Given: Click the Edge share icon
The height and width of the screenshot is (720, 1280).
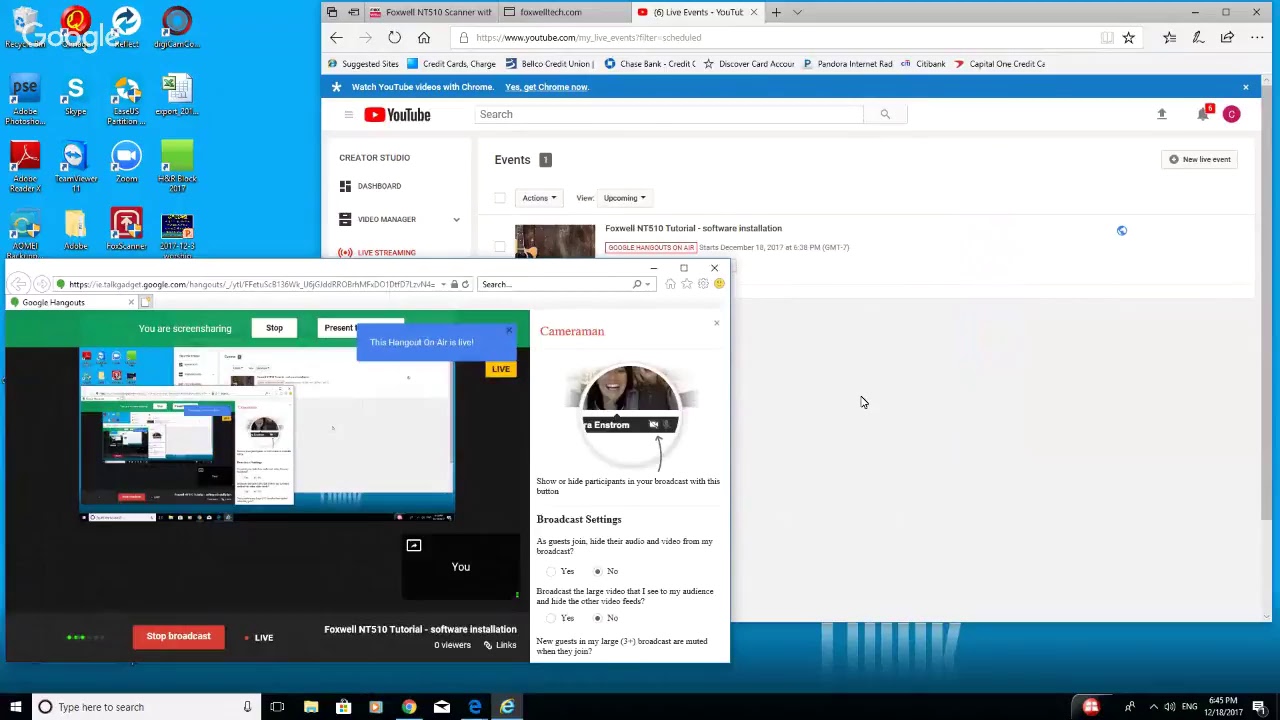Looking at the screenshot, I should pos(1227,38).
